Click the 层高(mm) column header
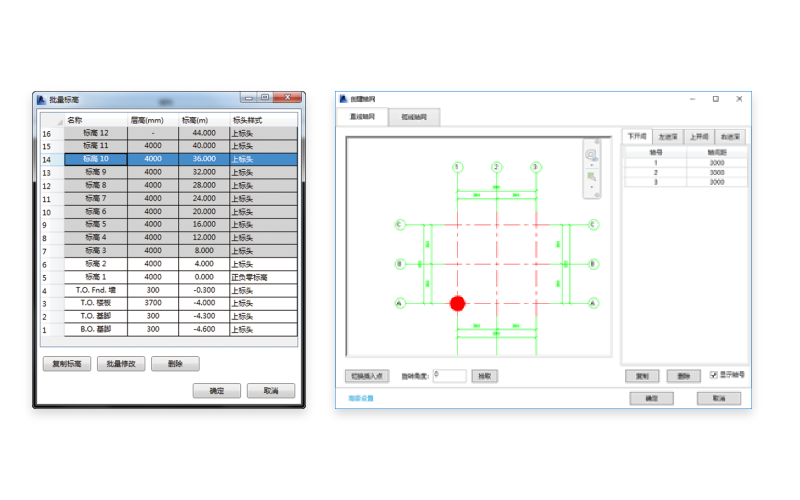This screenshot has width=800, height=500. [x=153, y=120]
